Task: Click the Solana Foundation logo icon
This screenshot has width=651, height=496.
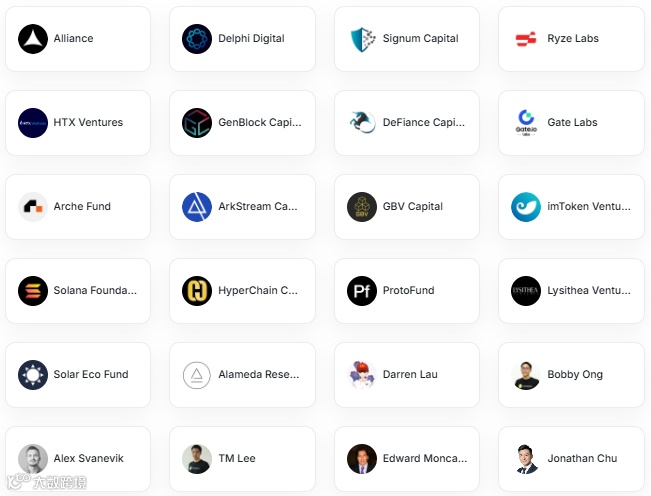Action: point(33,291)
